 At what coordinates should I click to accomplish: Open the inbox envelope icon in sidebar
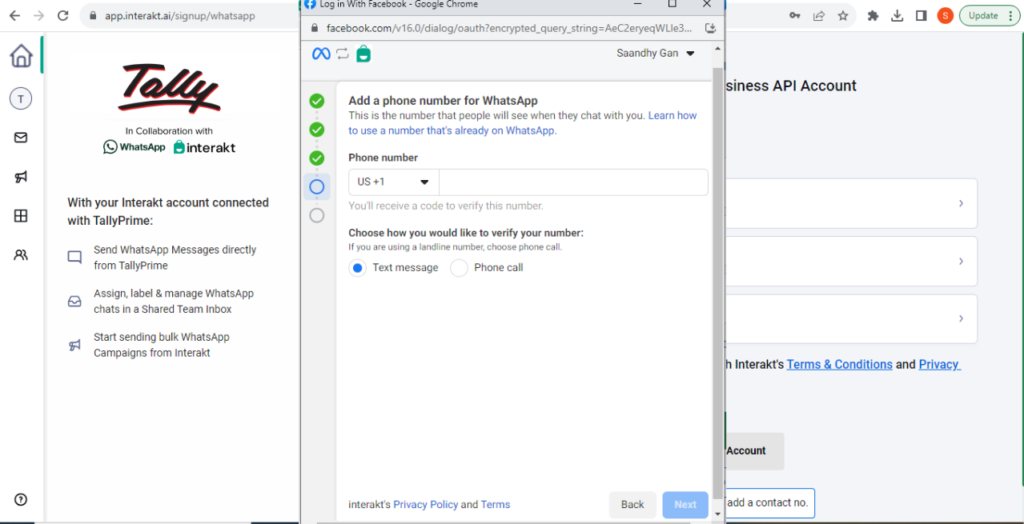(x=21, y=138)
